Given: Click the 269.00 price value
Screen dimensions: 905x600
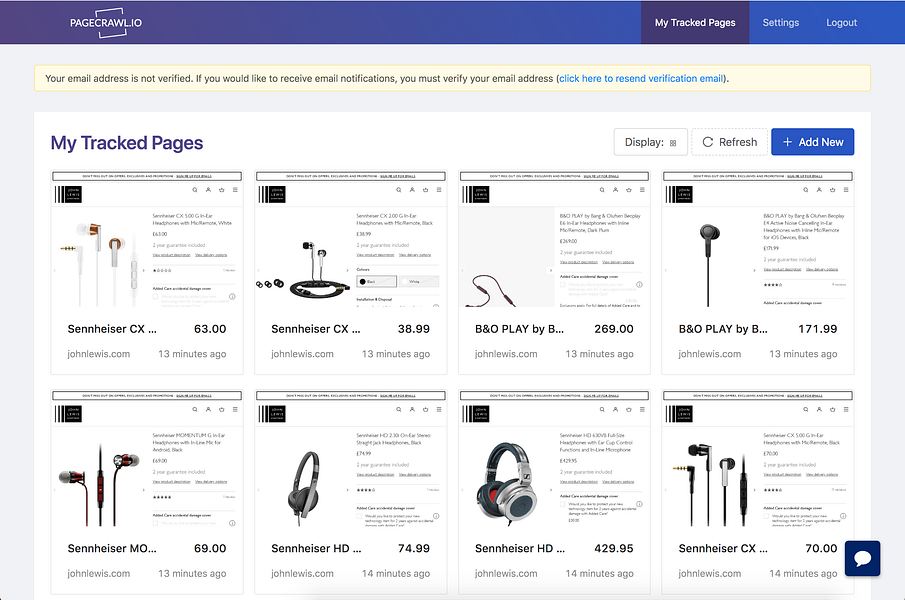Looking at the screenshot, I should coord(614,329).
